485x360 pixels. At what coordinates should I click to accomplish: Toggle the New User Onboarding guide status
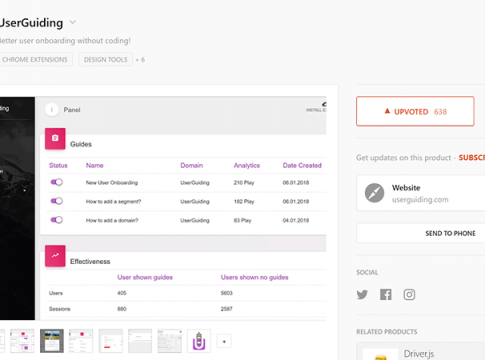pos(57,182)
